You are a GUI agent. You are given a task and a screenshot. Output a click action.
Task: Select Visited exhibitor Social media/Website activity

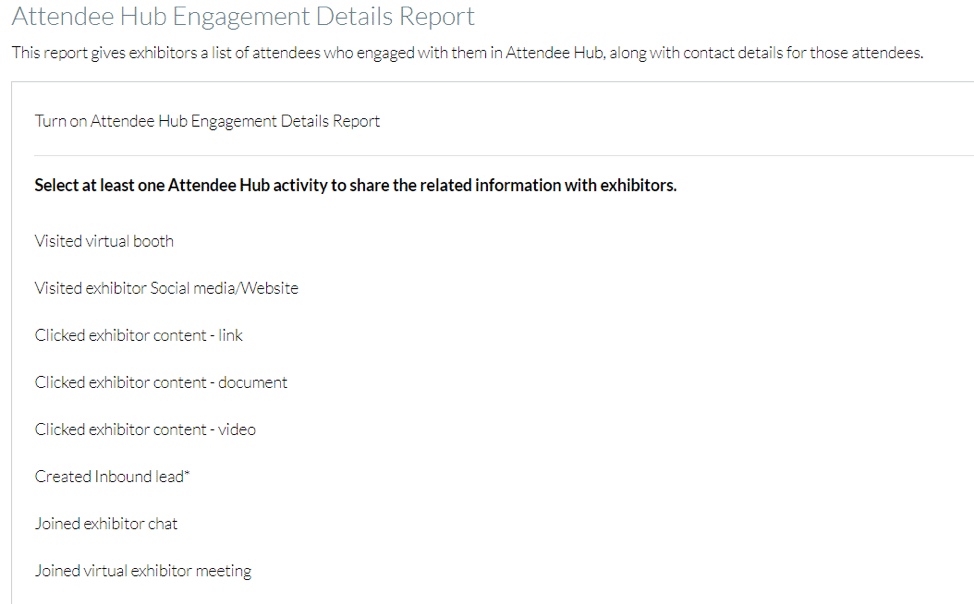coord(166,288)
